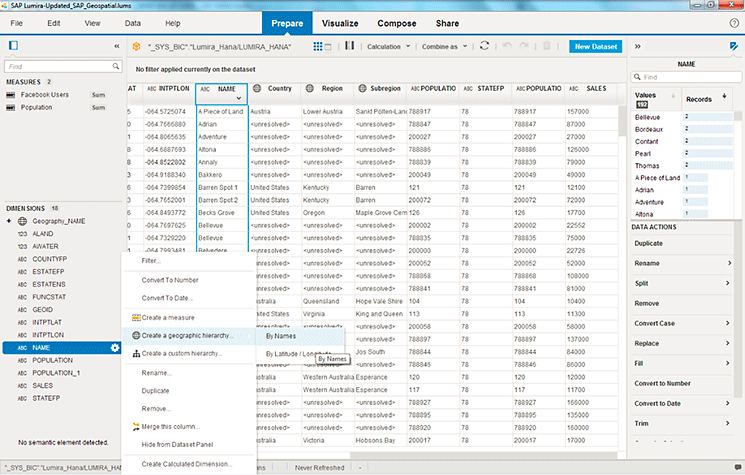
Task: Refresh the dataset with the refresh icon
Action: pos(484,46)
